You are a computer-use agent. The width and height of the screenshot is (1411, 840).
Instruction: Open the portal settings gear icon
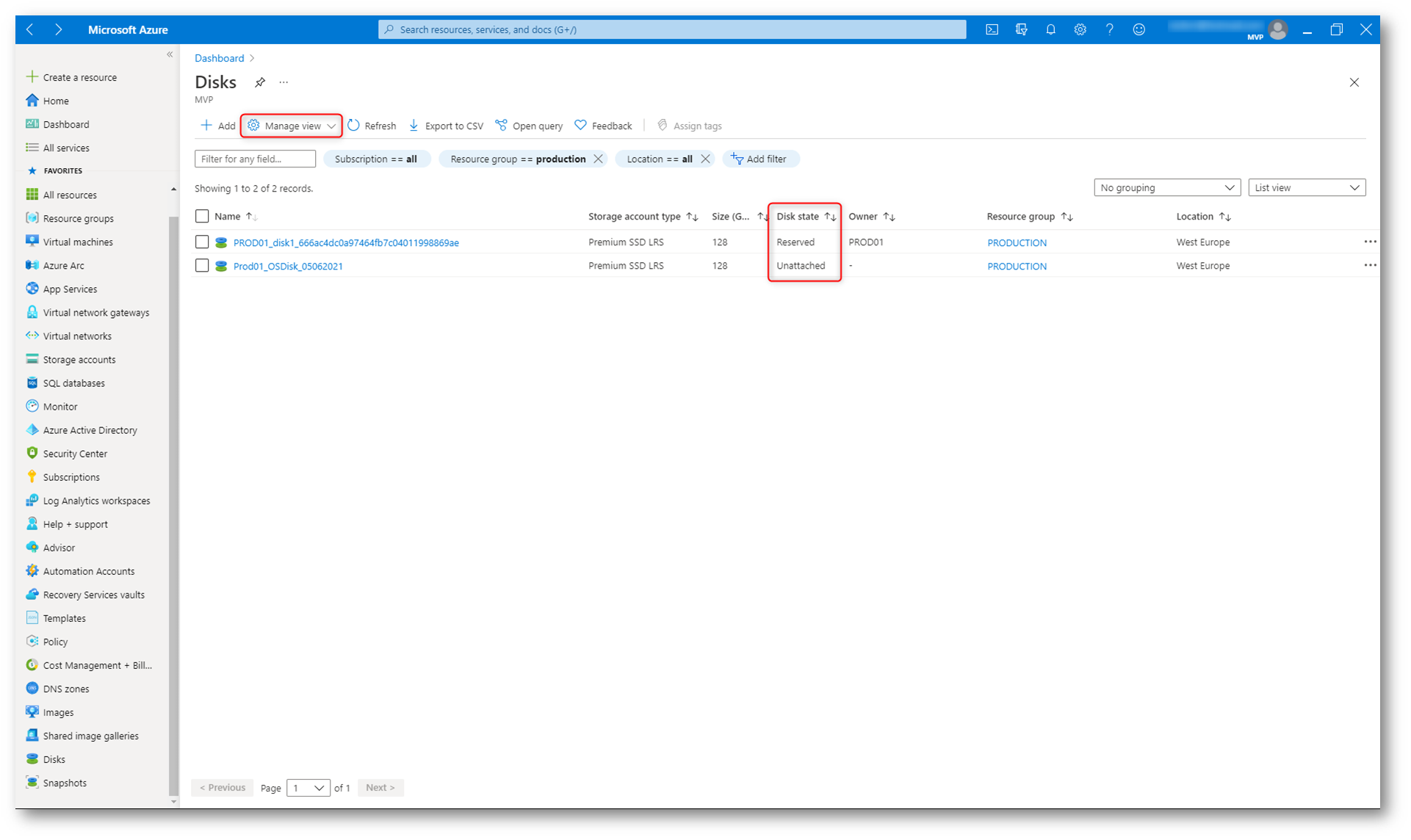coord(1080,29)
